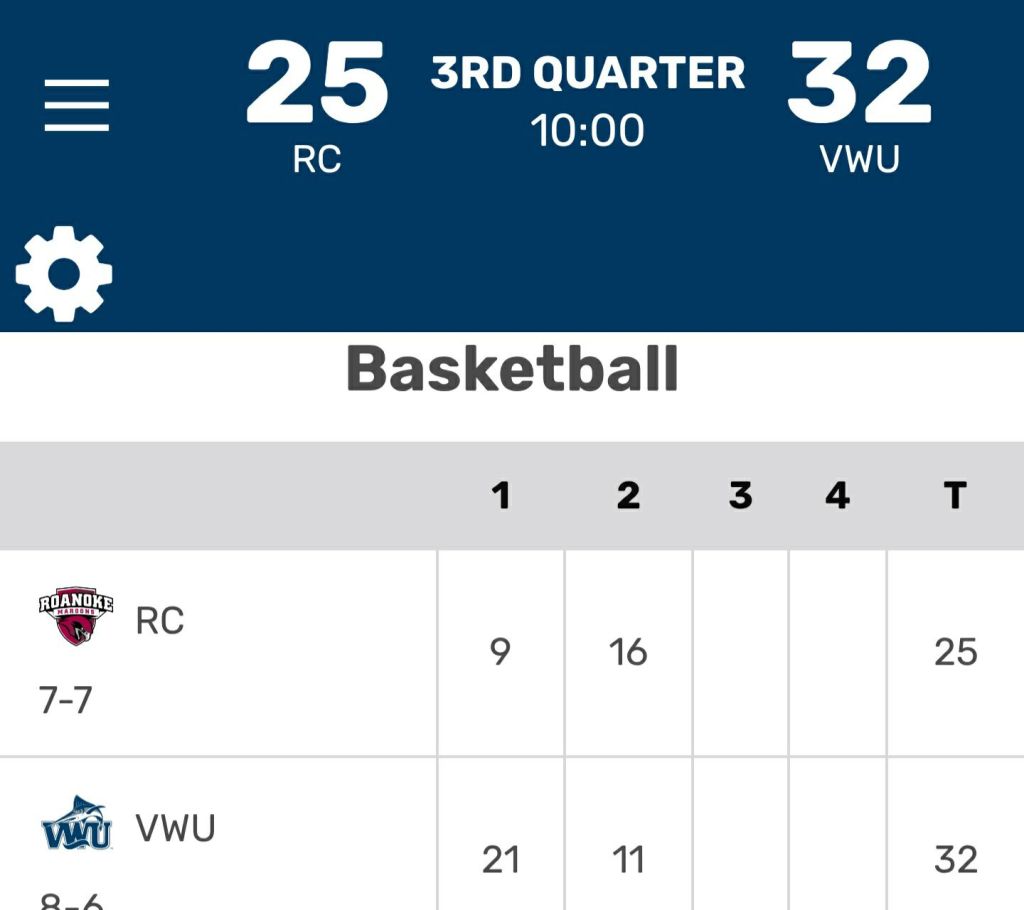This screenshot has height=910, width=1024.
Task: Select the quarter 1 column header
Action: click(x=501, y=495)
